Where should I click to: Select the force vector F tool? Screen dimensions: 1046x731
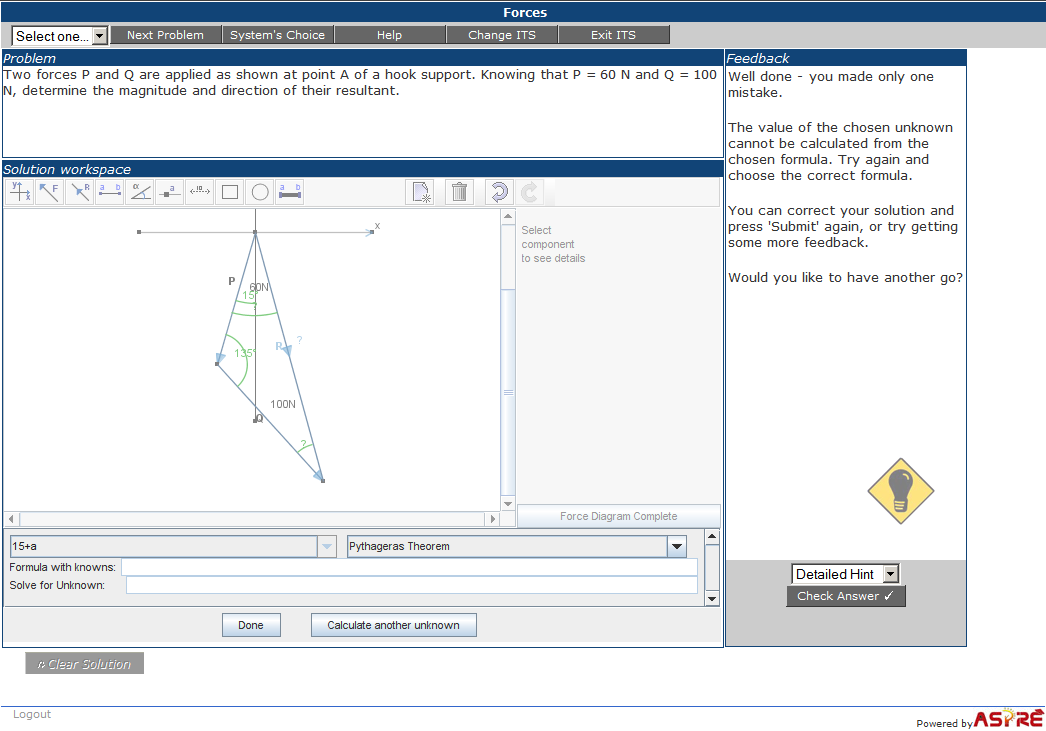[x=49, y=192]
